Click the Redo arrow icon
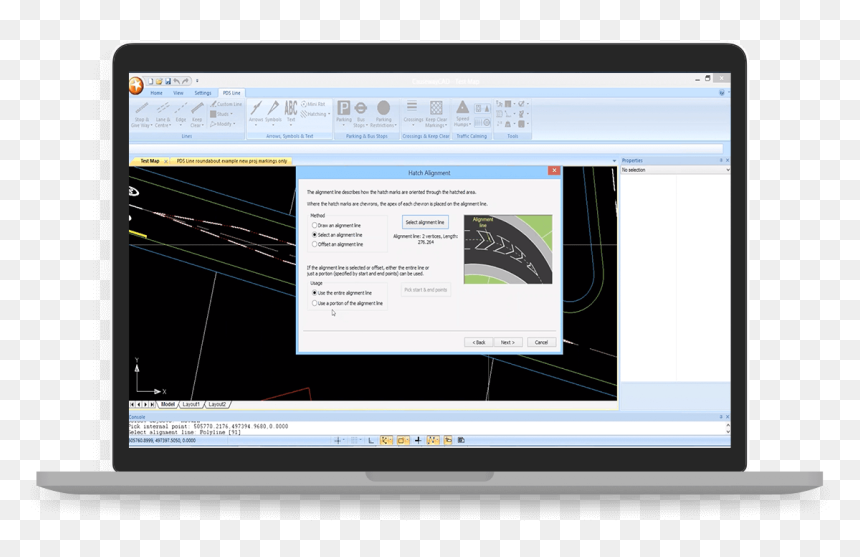 tap(185, 81)
